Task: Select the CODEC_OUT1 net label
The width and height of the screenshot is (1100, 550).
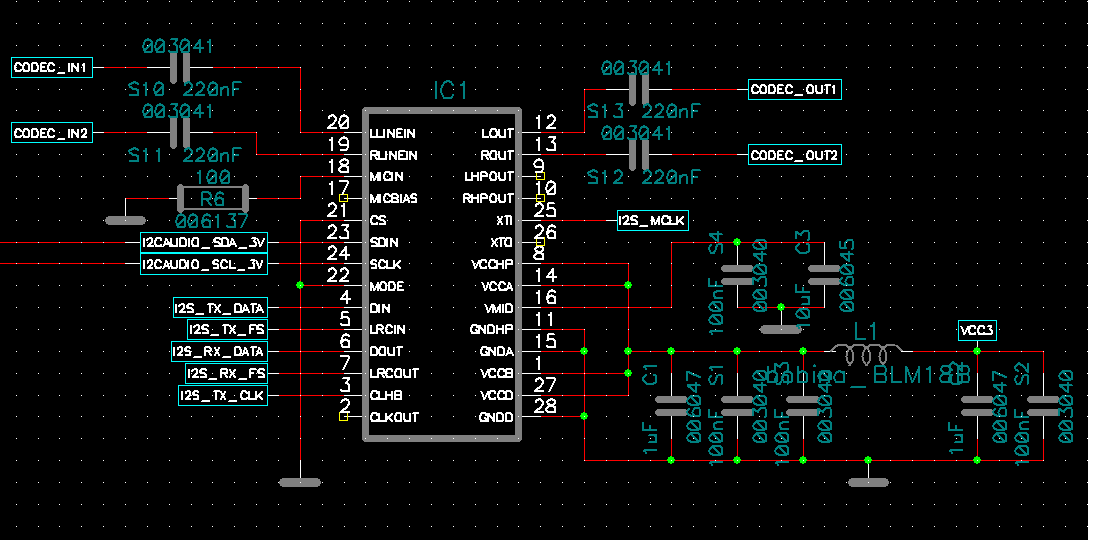Action: (795, 90)
